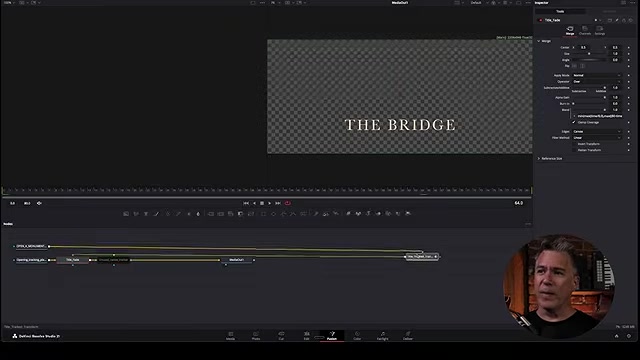Click the current frame field showing 64.0
The width and height of the screenshot is (640, 360).
click(518, 203)
